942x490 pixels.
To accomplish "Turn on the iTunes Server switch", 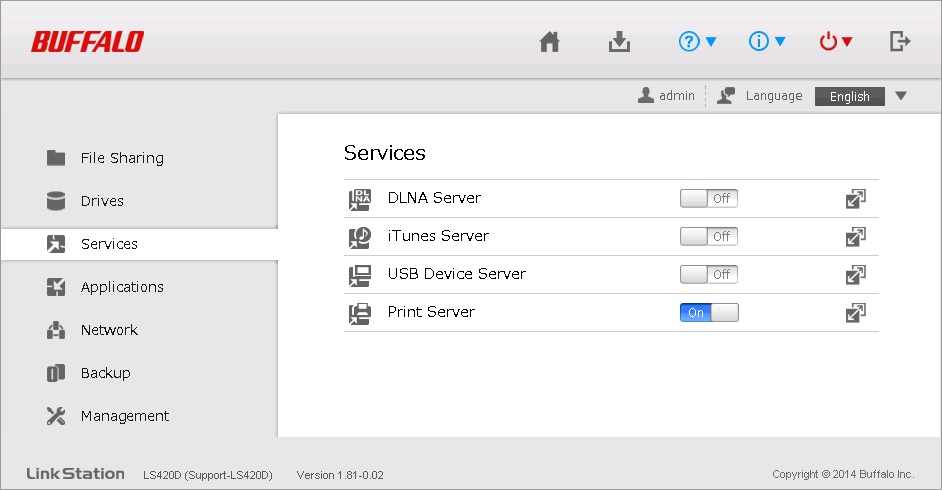I will (x=709, y=237).
